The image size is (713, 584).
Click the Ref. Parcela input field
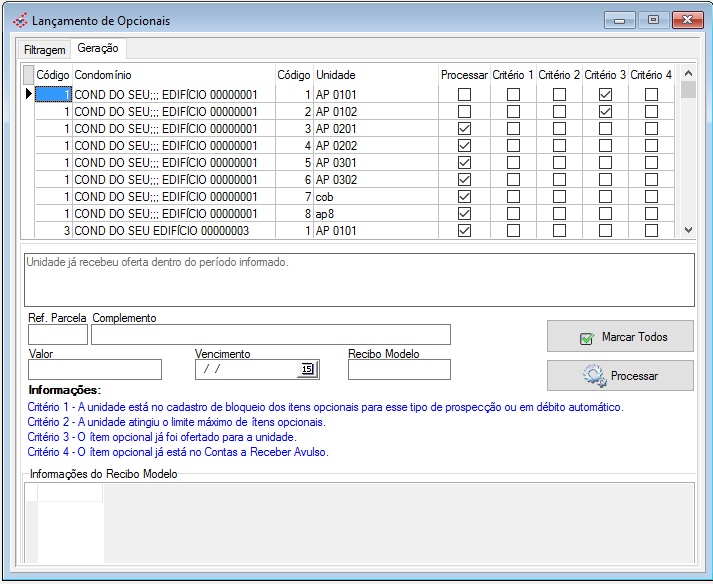(x=57, y=334)
